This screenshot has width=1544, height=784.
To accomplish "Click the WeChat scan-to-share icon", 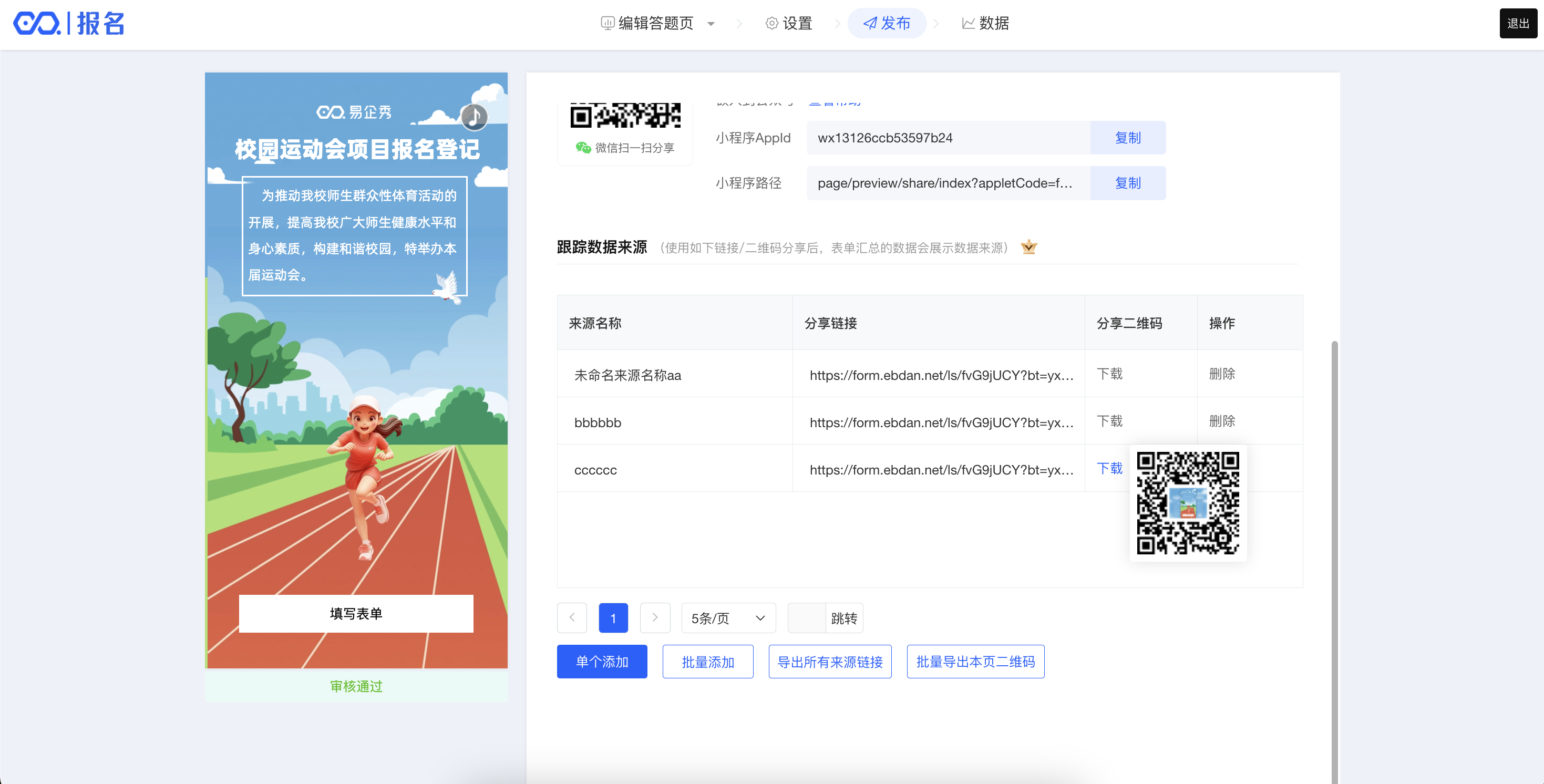I will (583, 148).
